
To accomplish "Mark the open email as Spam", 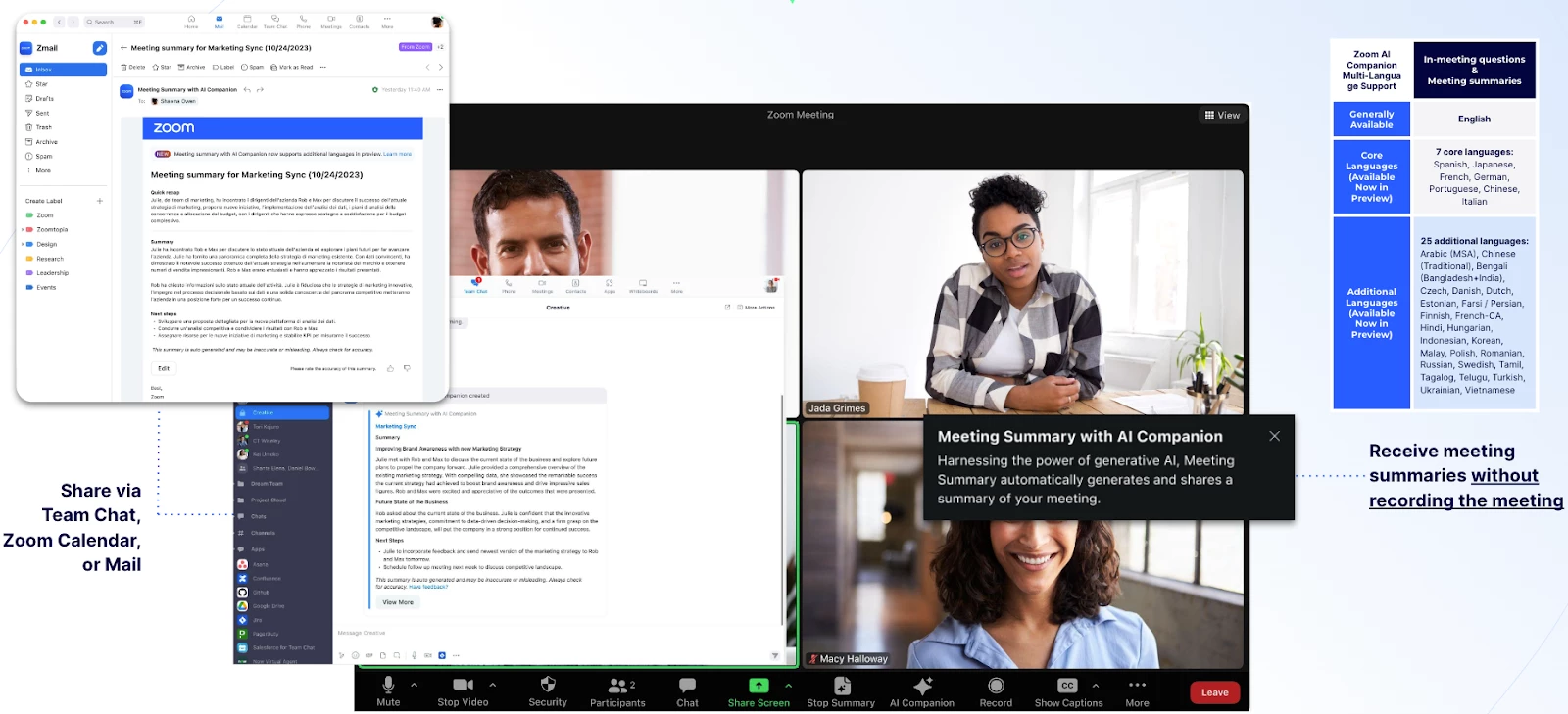I will click(253, 68).
